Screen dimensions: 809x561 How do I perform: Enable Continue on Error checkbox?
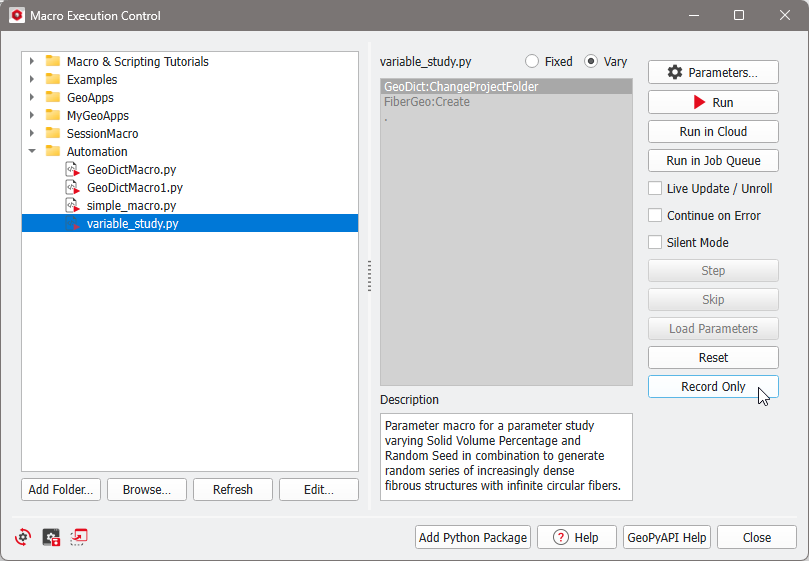point(655,215)
